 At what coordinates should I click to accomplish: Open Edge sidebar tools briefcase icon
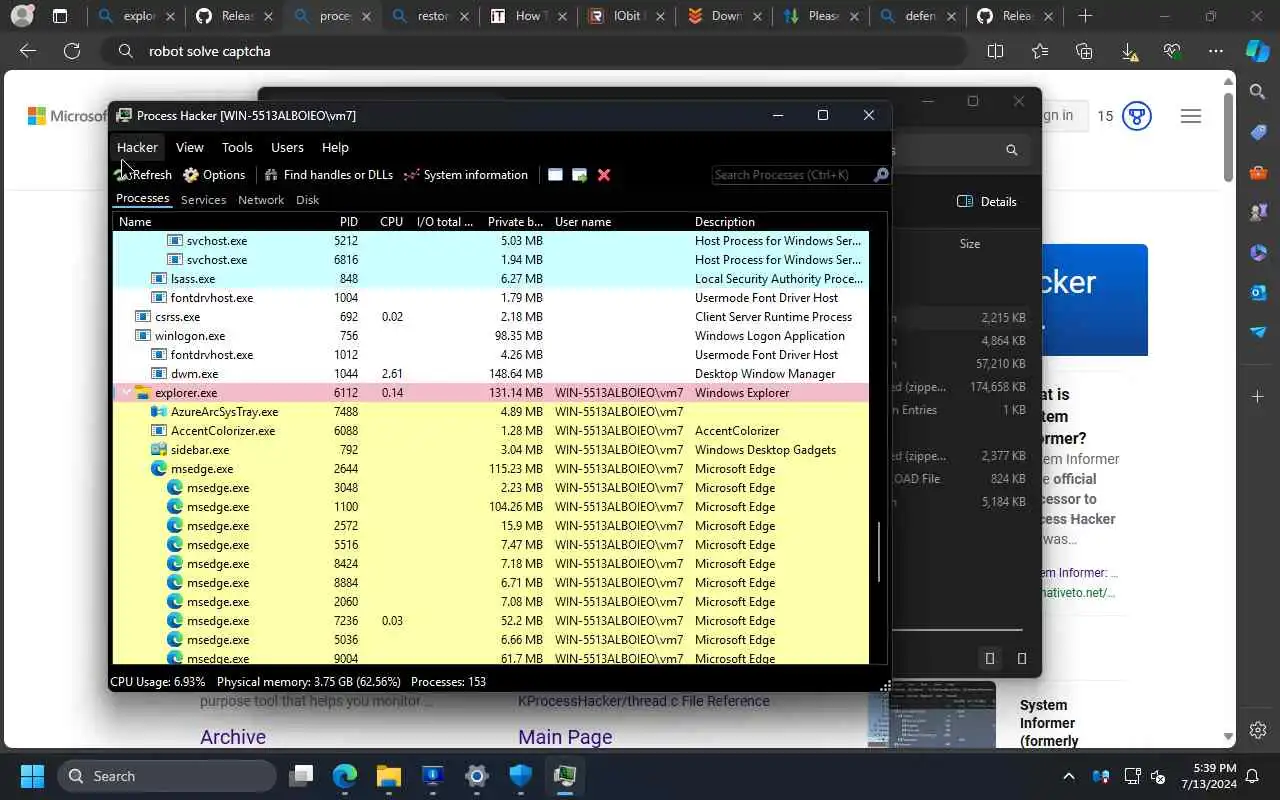pyautogui.click(x=1258, y=172)
